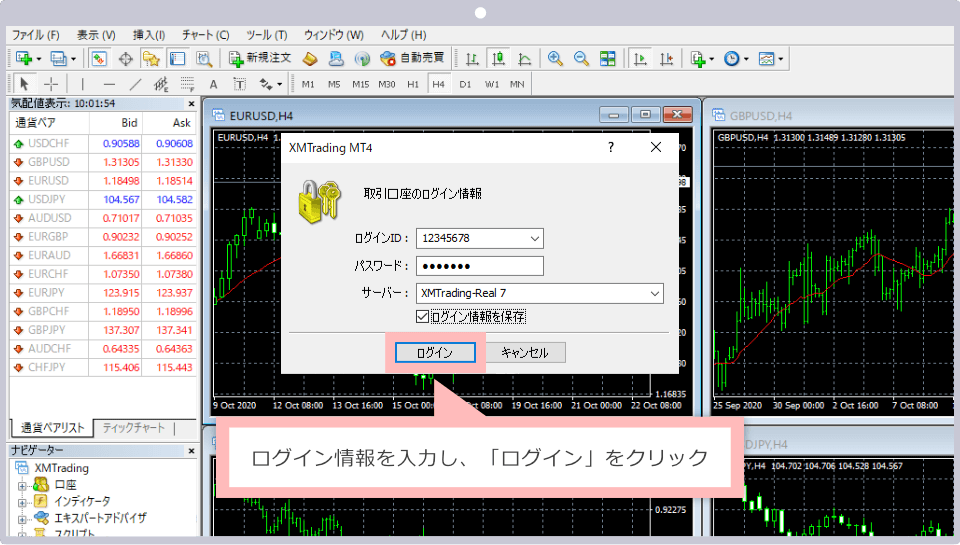
Task: Open the チャート (Chart) menu
Action: pyautogui.click(x=205, y=35)
